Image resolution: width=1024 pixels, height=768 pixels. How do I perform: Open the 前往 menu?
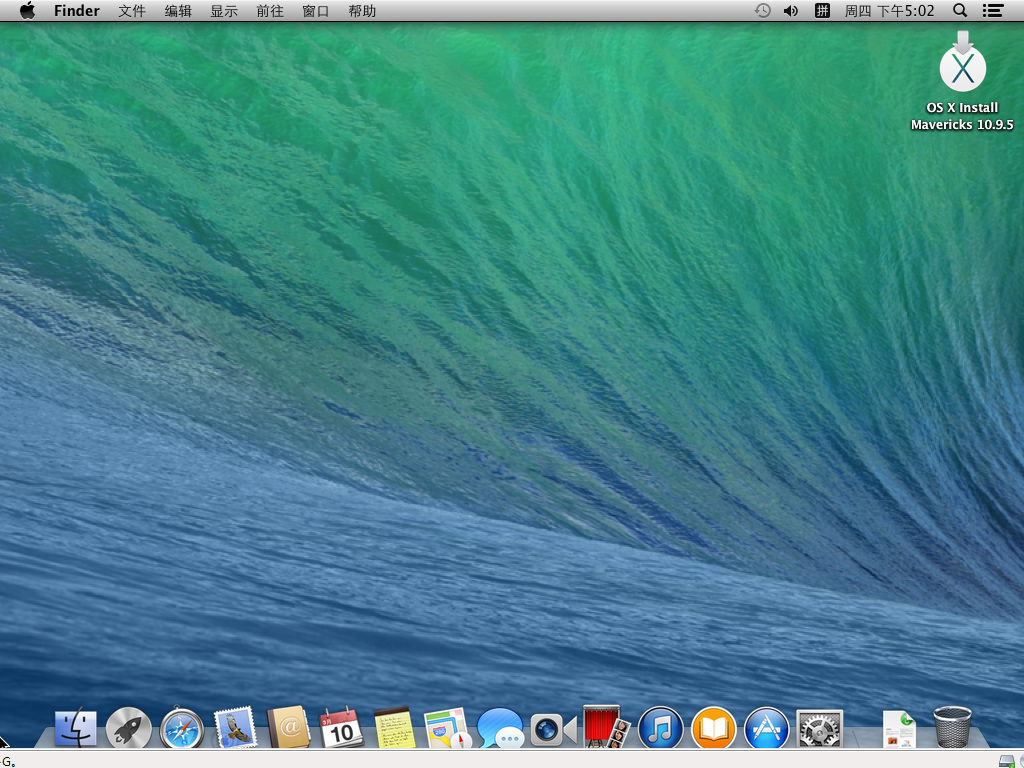[x=270, y=10]
